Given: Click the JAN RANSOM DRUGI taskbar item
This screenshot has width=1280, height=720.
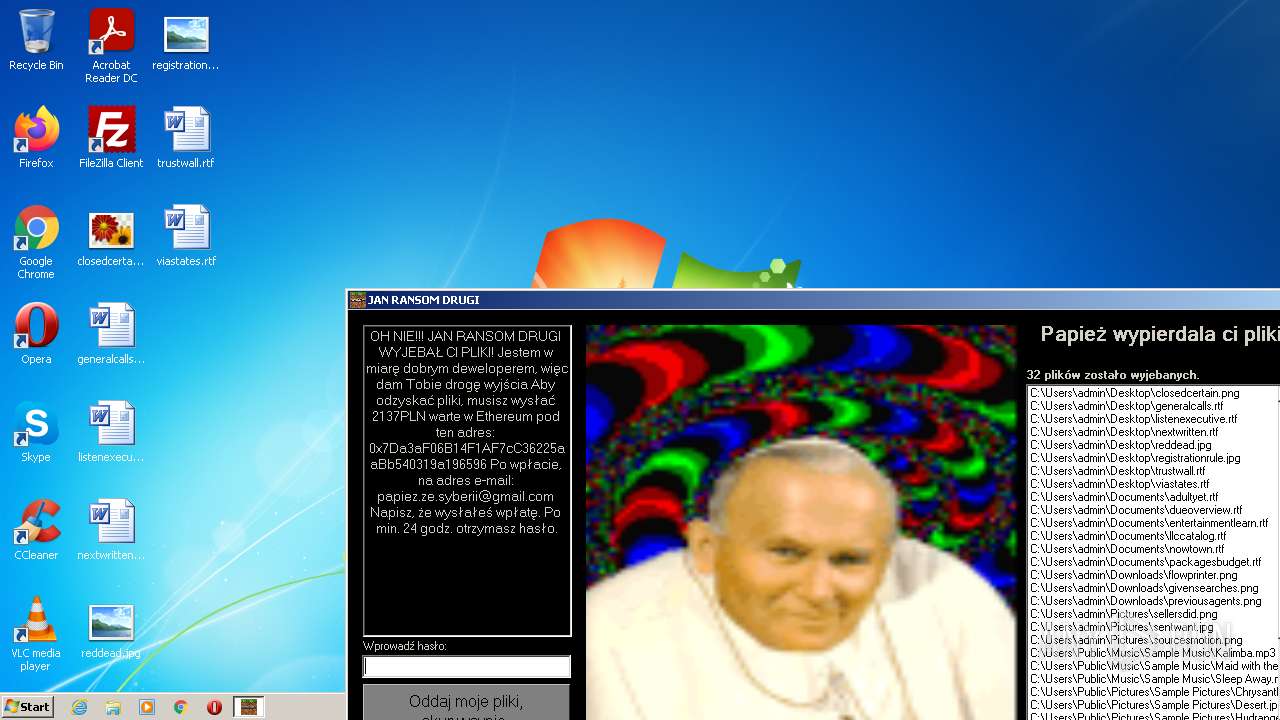Looking at the screenshot, I should [x=248, y=707].
